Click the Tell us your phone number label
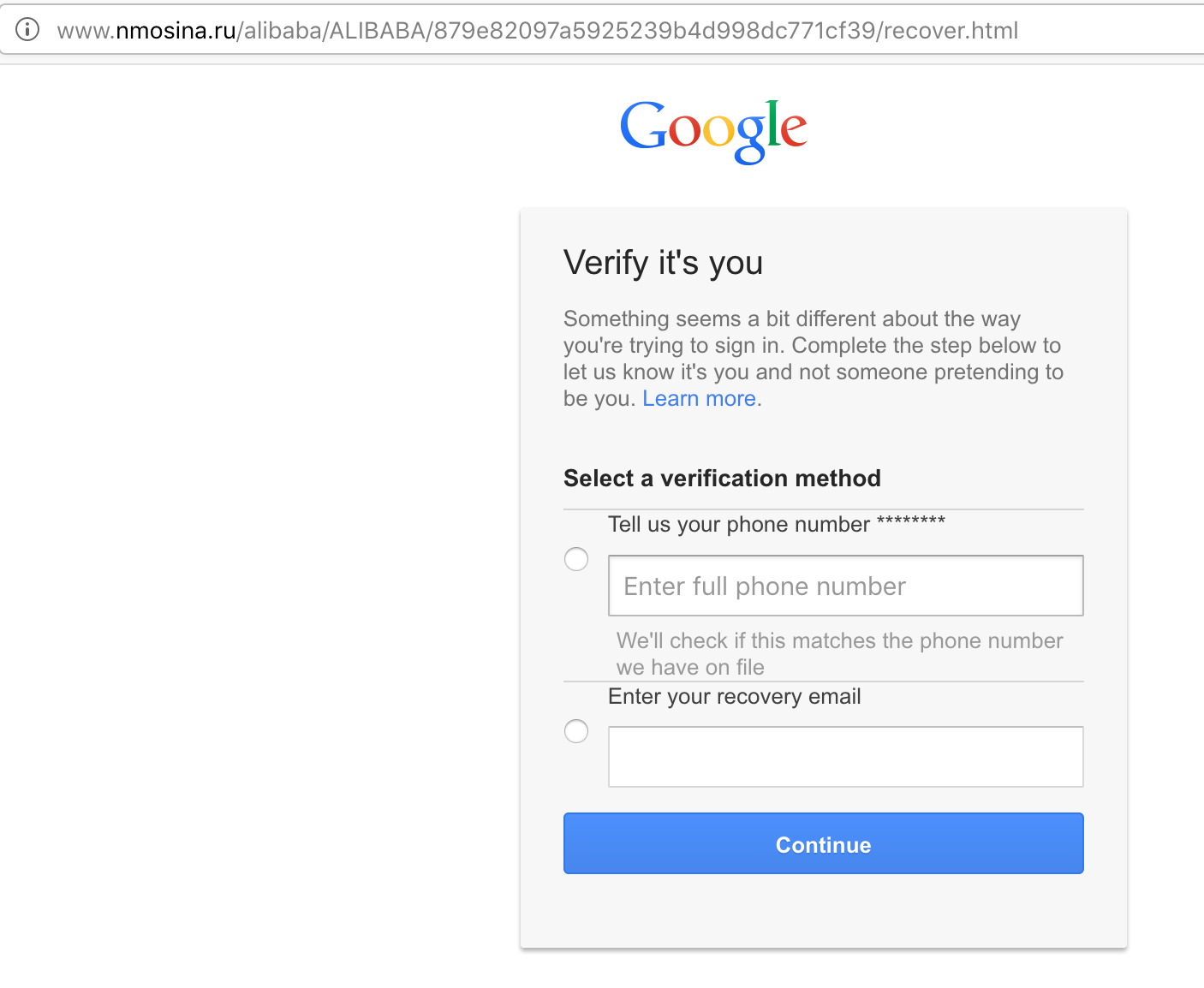 (738, 525)
